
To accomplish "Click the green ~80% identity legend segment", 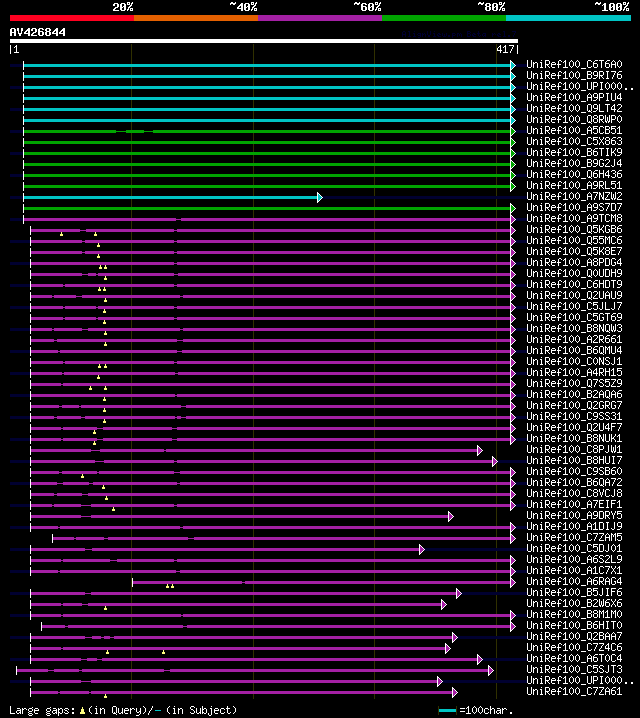I will [444, 18].
